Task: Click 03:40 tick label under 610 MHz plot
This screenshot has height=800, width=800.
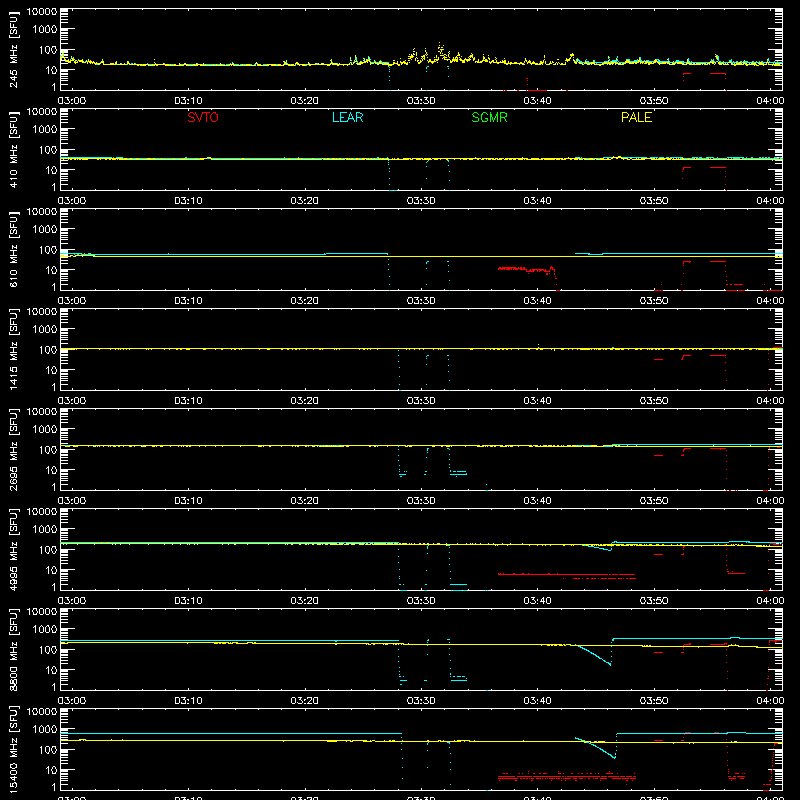Action: 537,301
